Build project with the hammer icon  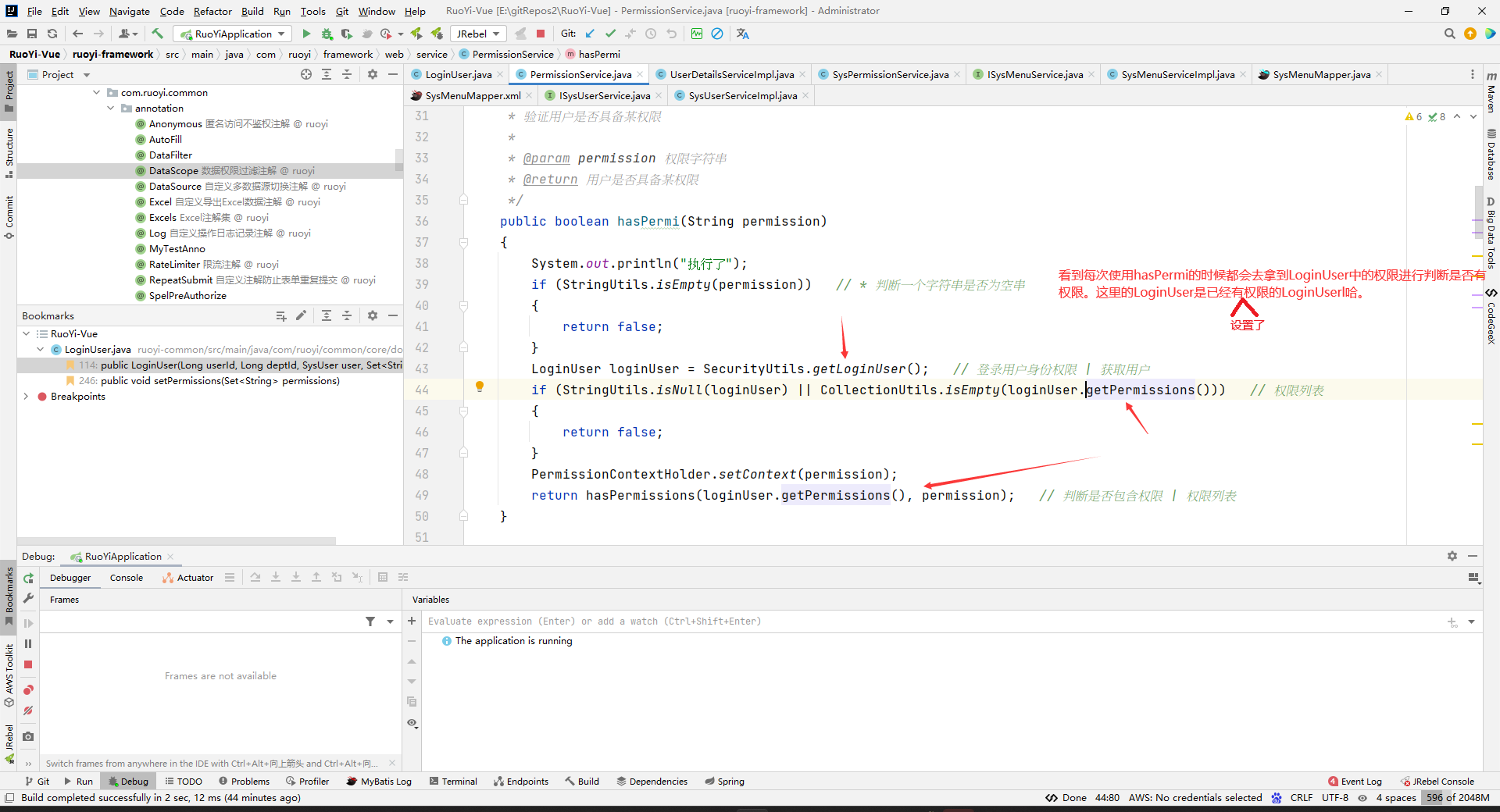click(x=157, y=34)
